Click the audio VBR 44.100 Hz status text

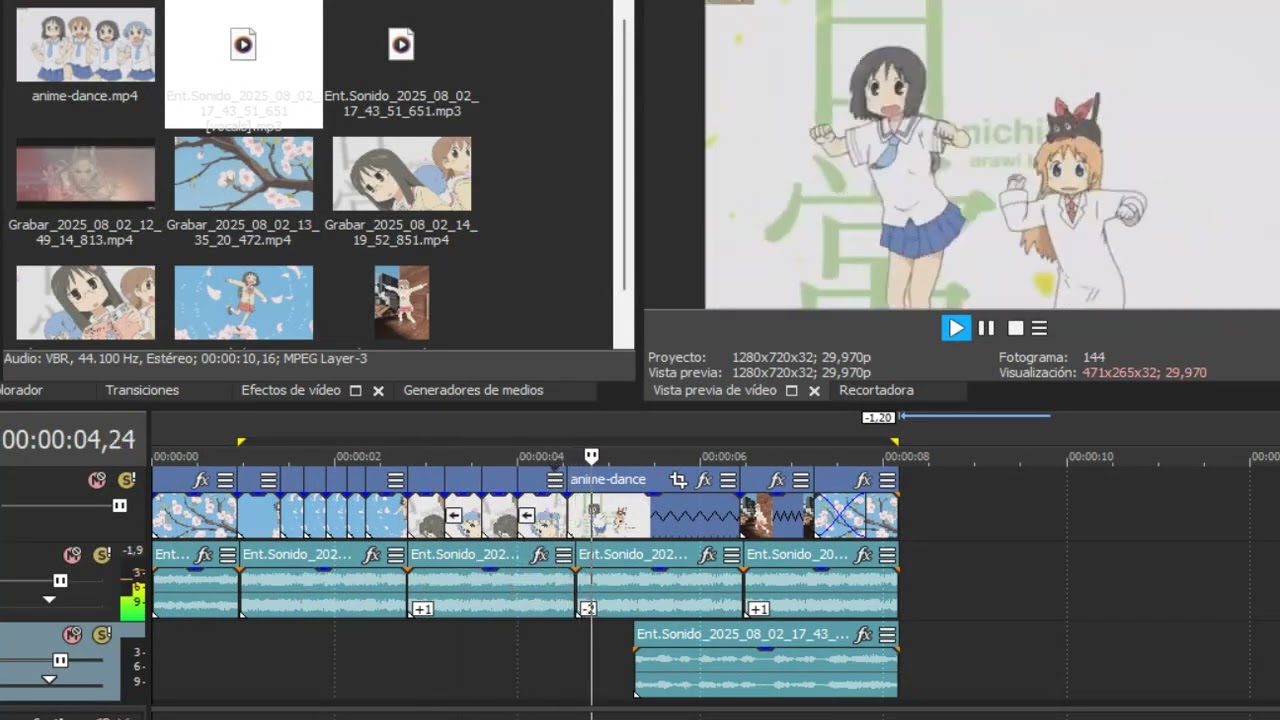(186, 358)
